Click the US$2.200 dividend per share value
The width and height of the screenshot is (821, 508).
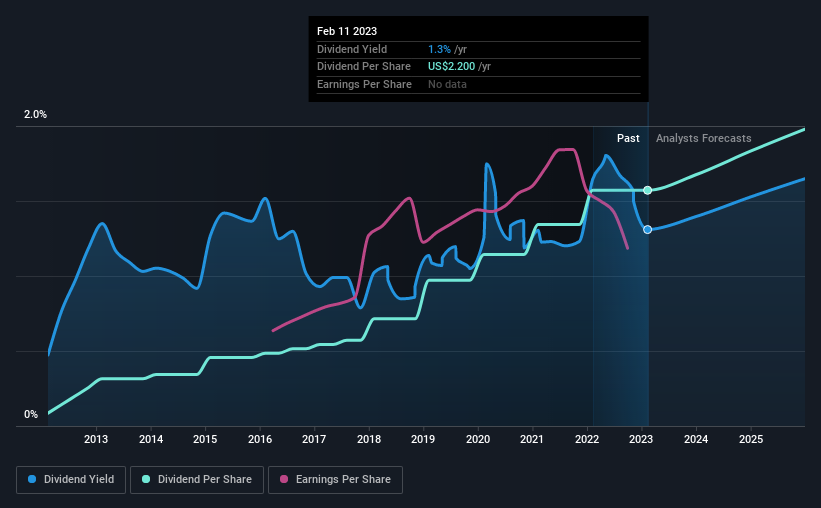coord(451,67)
